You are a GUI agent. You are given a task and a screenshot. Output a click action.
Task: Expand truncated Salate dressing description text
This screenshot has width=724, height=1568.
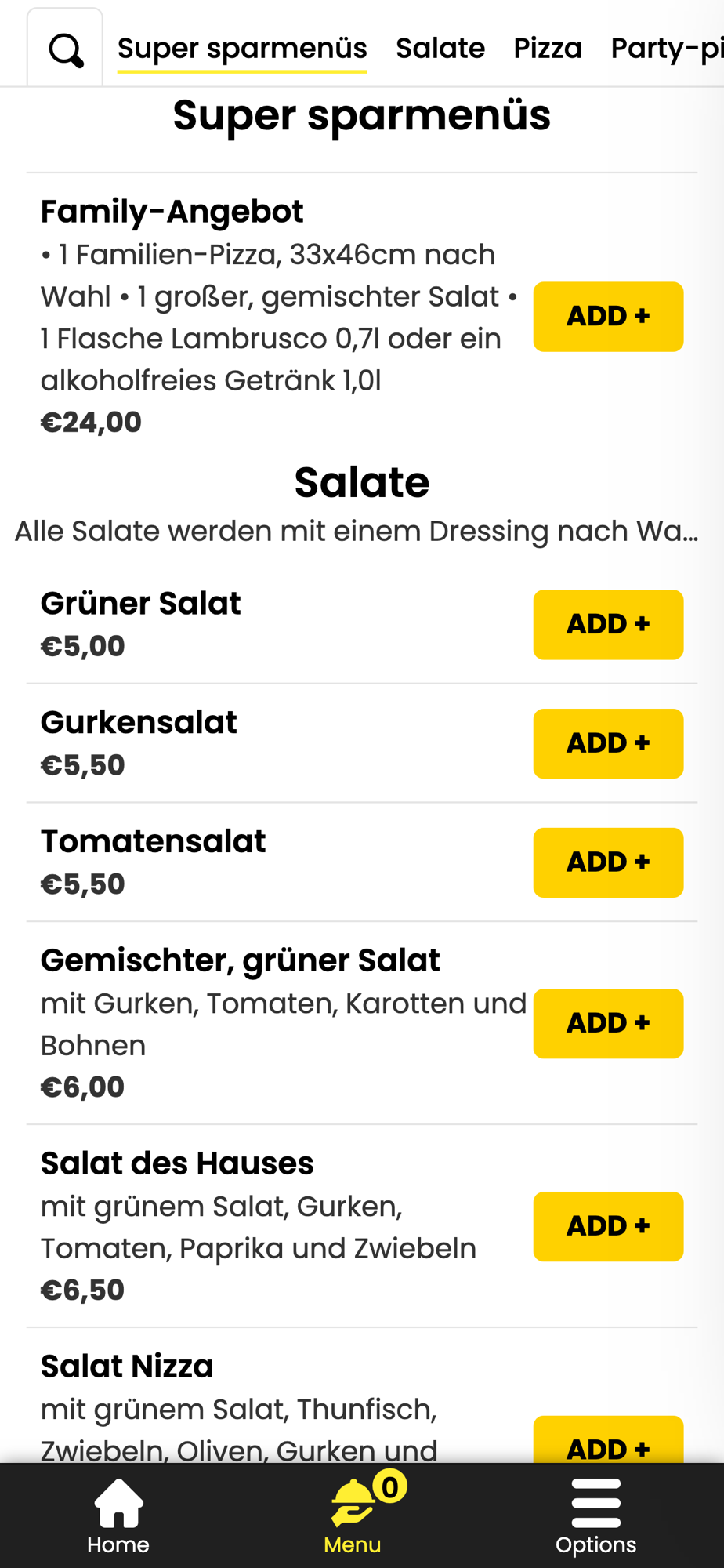click(x=357, y=531)
